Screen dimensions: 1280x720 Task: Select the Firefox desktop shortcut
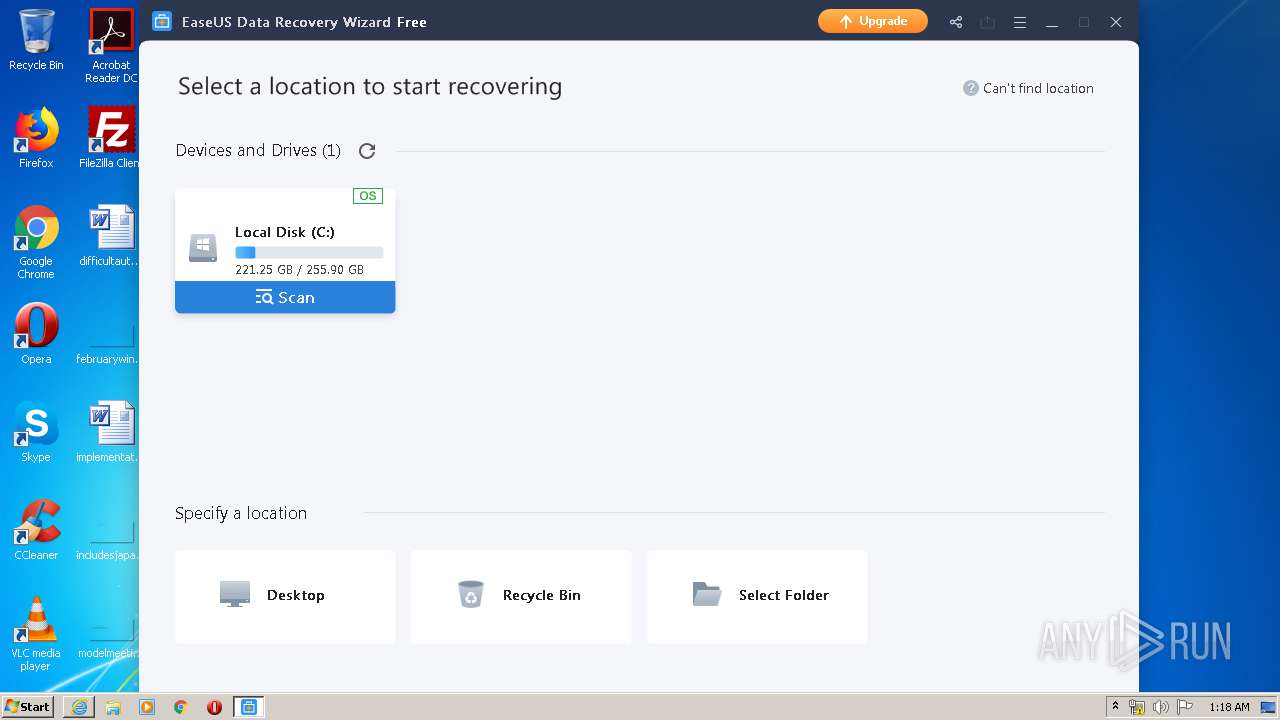pyautogui.click(x=36, y=138)
